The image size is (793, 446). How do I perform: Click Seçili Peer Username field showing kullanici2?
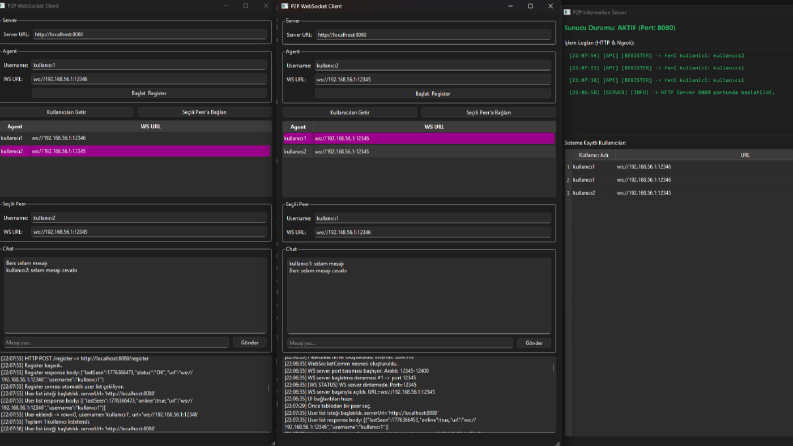pyautogui.click(x=149, y=218)
